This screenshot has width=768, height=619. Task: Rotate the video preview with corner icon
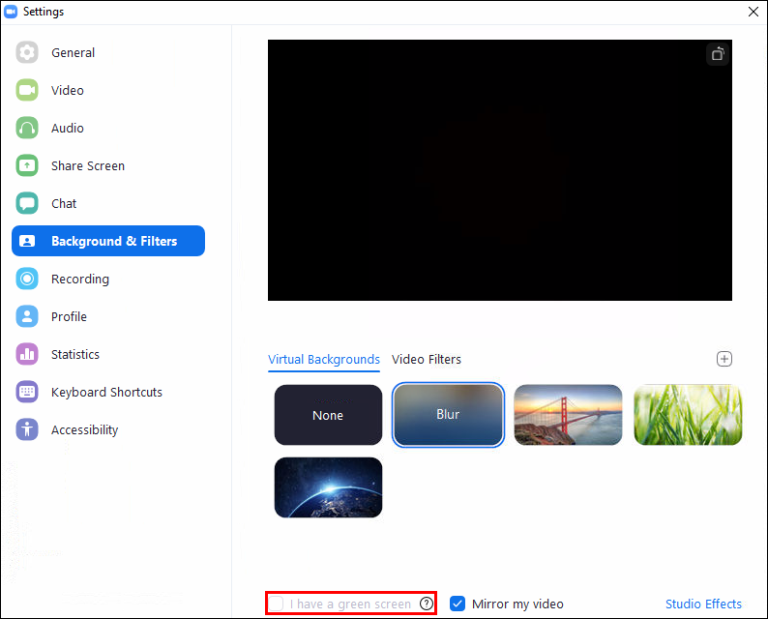718,54
